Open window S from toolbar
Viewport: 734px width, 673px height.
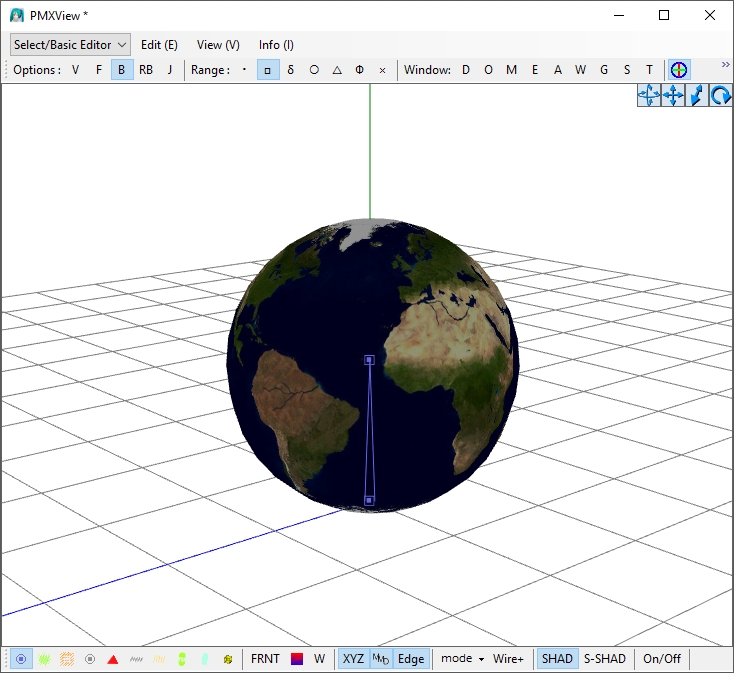627,70
